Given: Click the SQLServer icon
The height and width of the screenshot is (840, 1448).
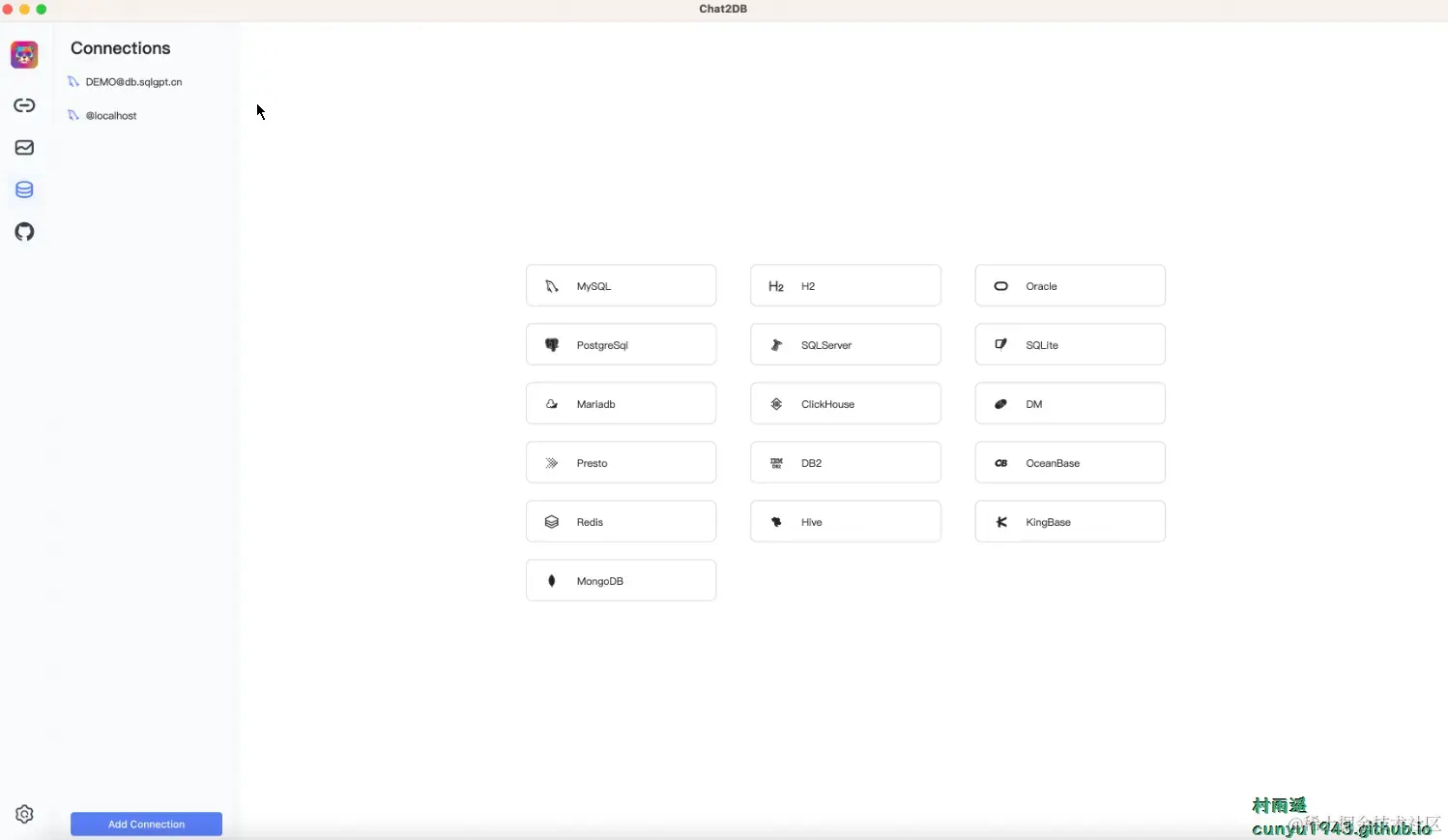Looking at the screenshot, I should (776, 345).
